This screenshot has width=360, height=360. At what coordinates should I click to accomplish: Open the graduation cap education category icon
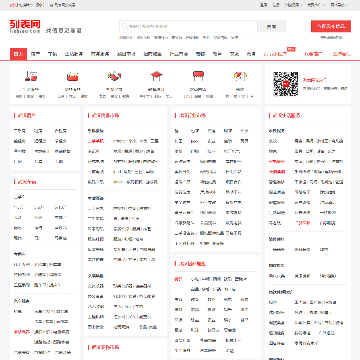[156, 76]
